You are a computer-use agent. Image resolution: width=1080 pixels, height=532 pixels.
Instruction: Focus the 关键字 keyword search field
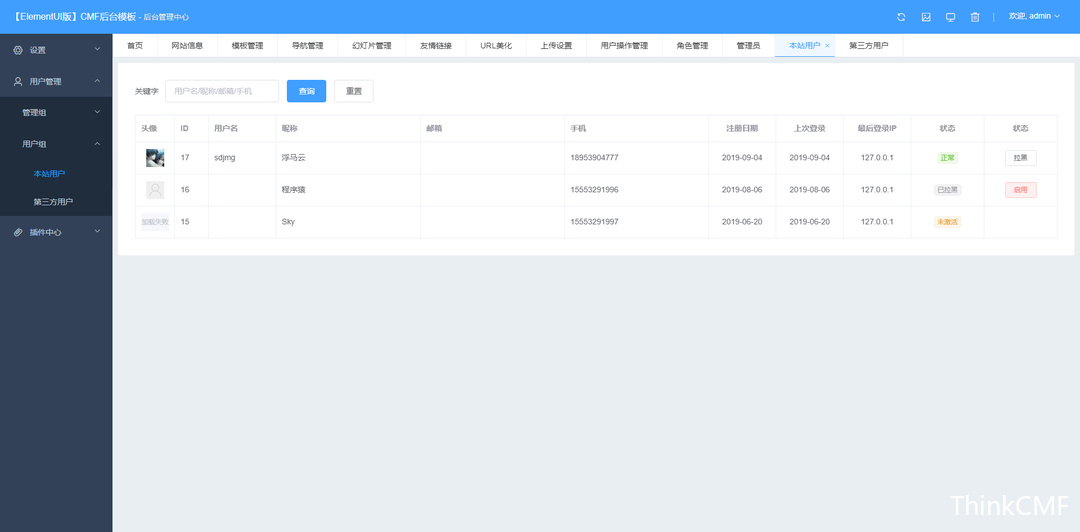[222, 91]
